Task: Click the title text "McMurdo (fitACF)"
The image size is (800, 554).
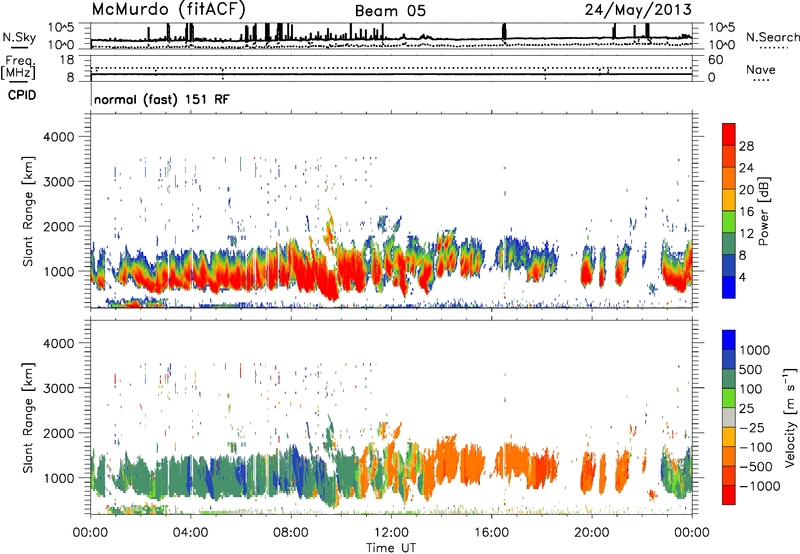Action: click(x=168, y=10)
